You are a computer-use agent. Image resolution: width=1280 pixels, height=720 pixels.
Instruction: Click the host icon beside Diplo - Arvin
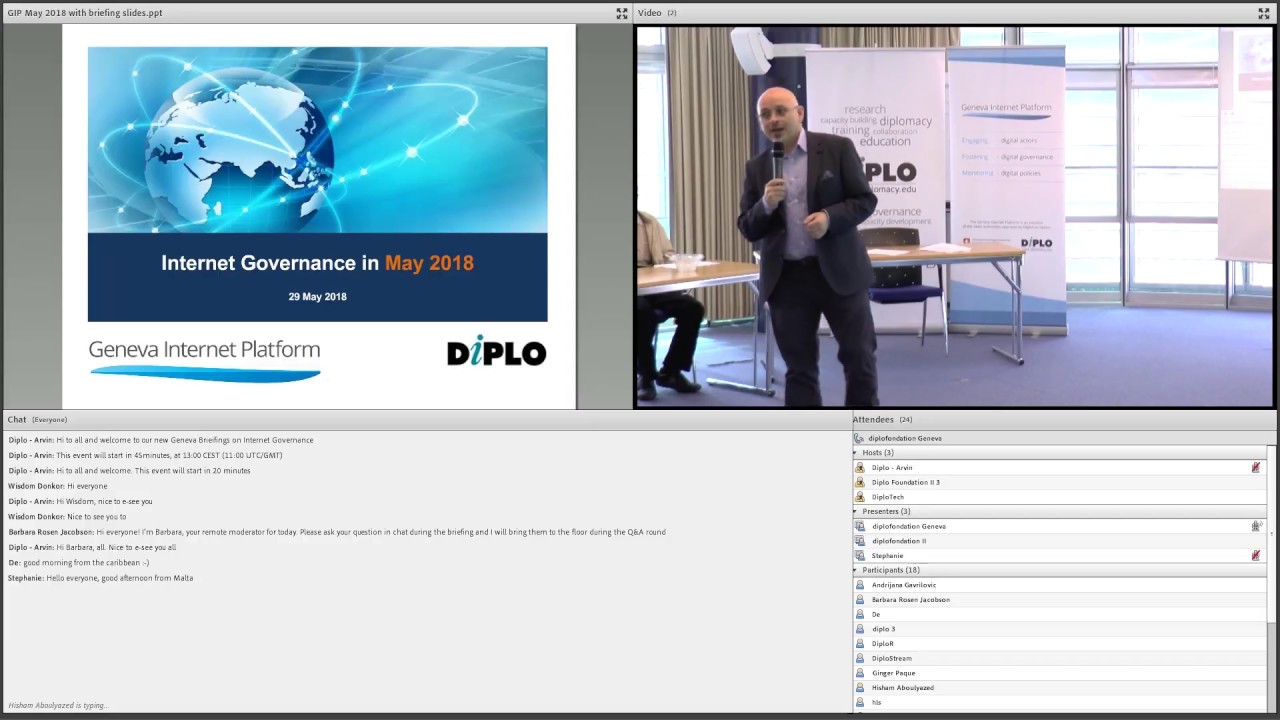click(x=859, y=467)
